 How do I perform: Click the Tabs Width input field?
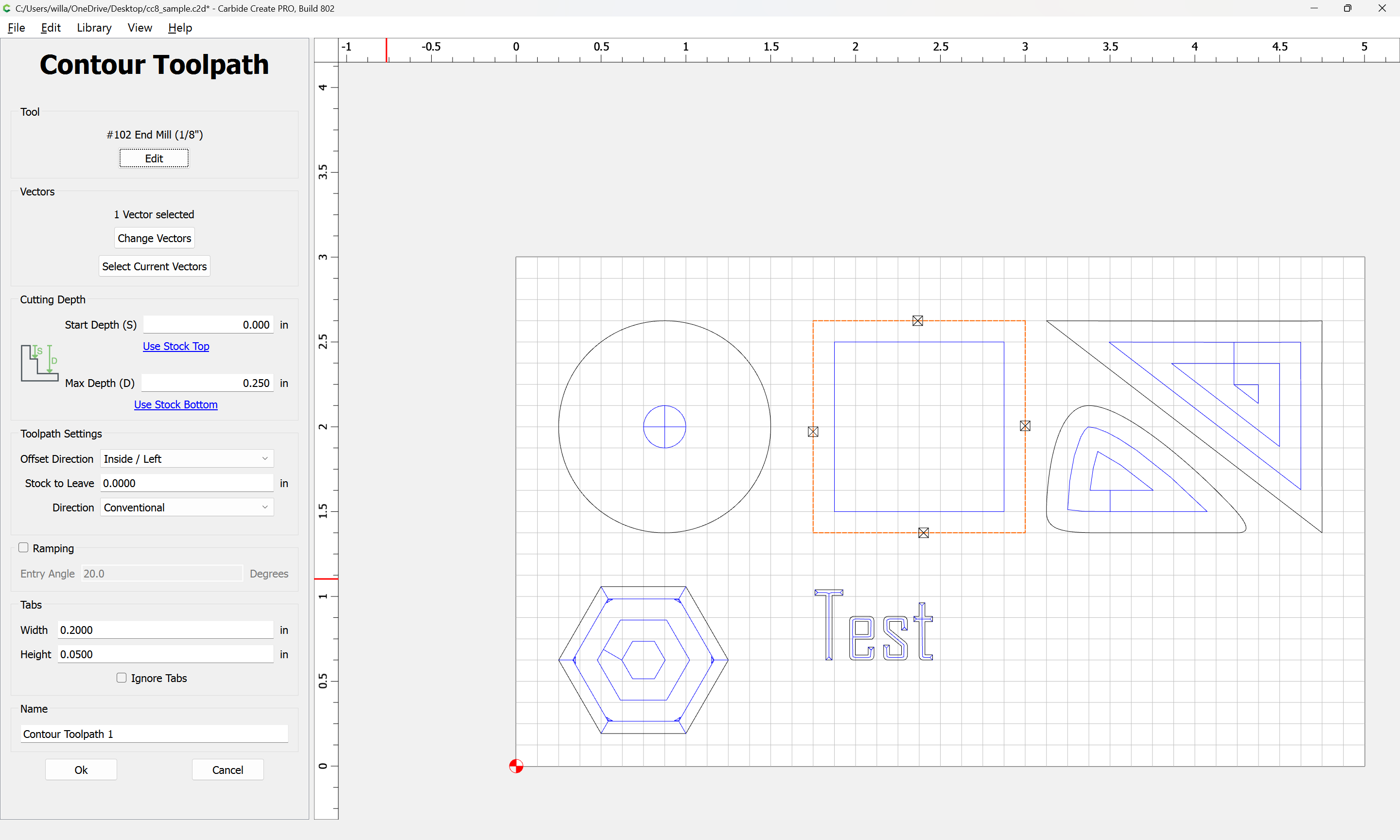pos(165,630)
